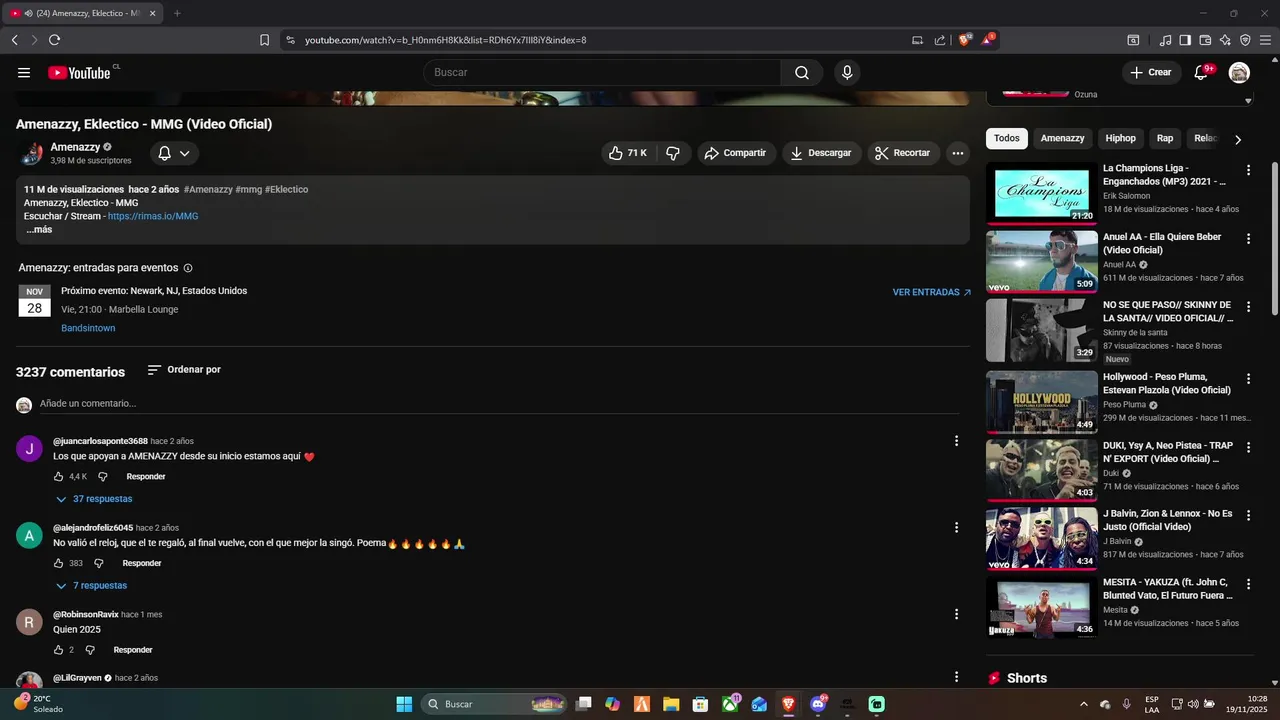Like juancarlosaponte3688's comment

58,477
